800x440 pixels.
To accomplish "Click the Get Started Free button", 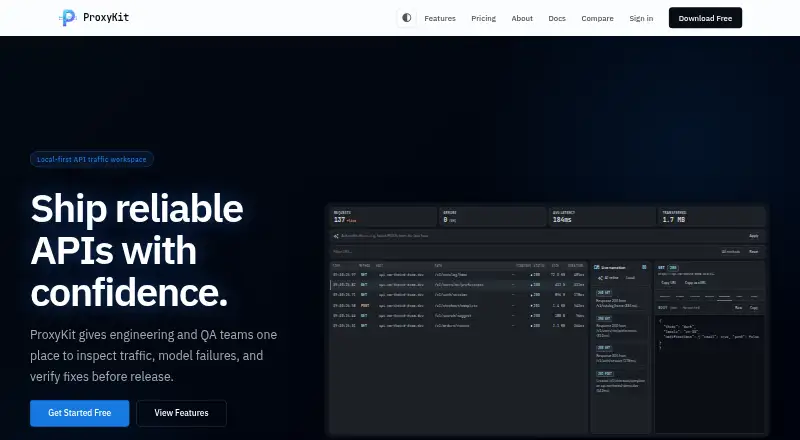I will point(80,413).
